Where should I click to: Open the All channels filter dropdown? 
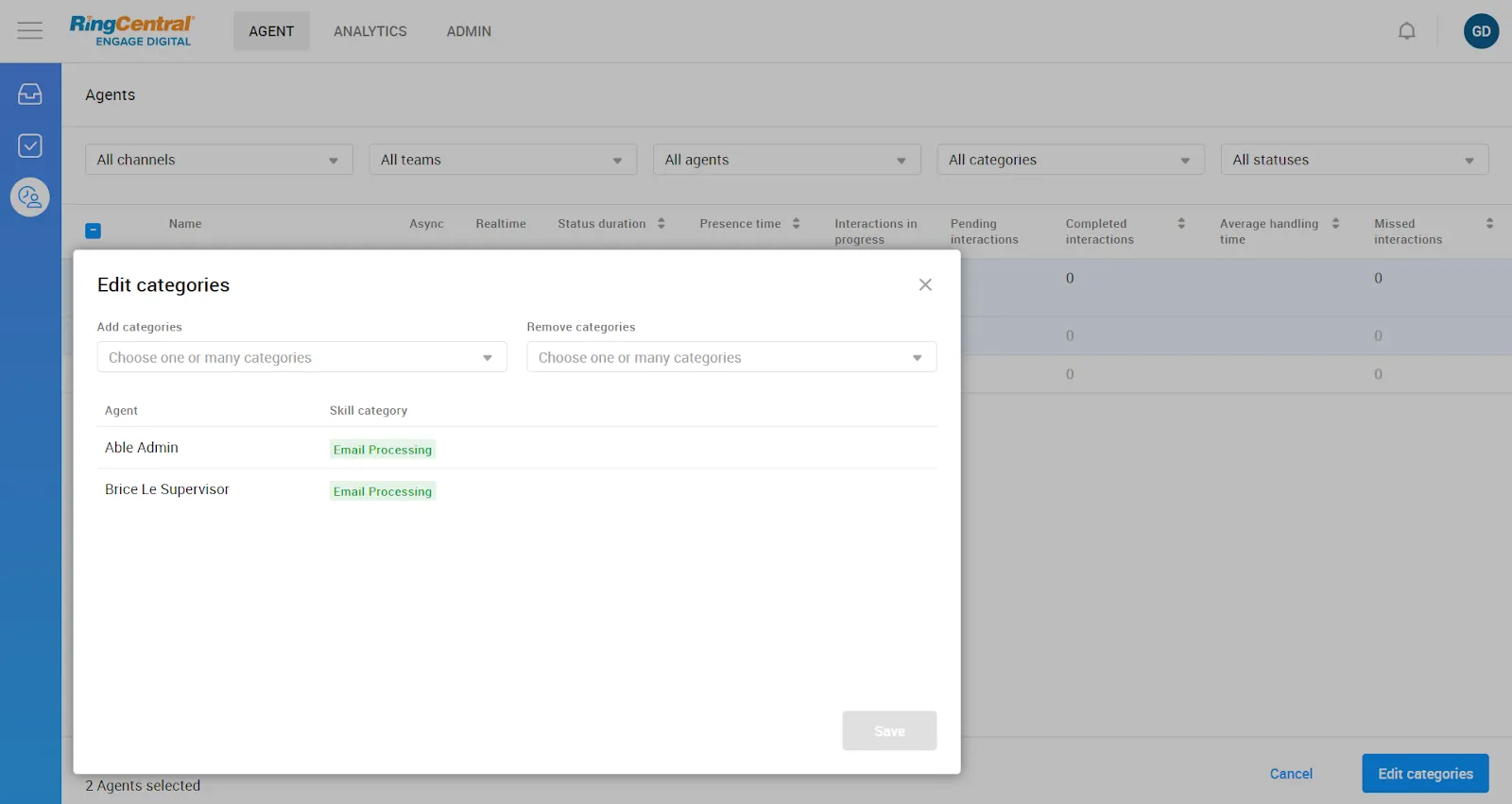(x=218, y=160)
